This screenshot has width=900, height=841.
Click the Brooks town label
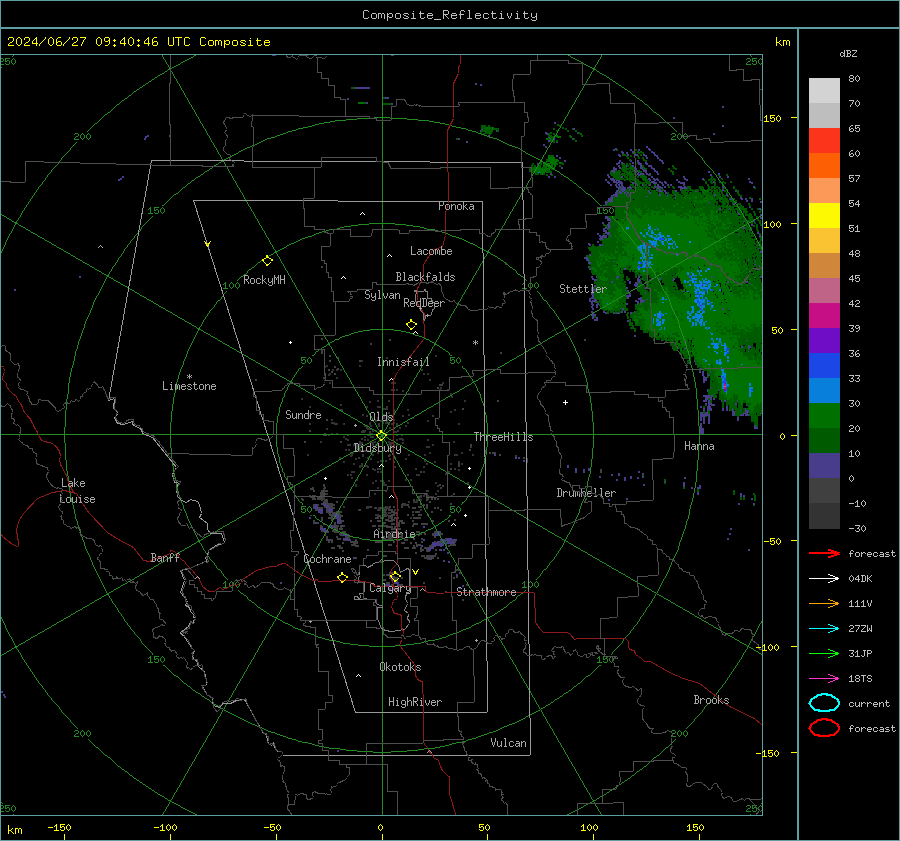click(711, 700)
